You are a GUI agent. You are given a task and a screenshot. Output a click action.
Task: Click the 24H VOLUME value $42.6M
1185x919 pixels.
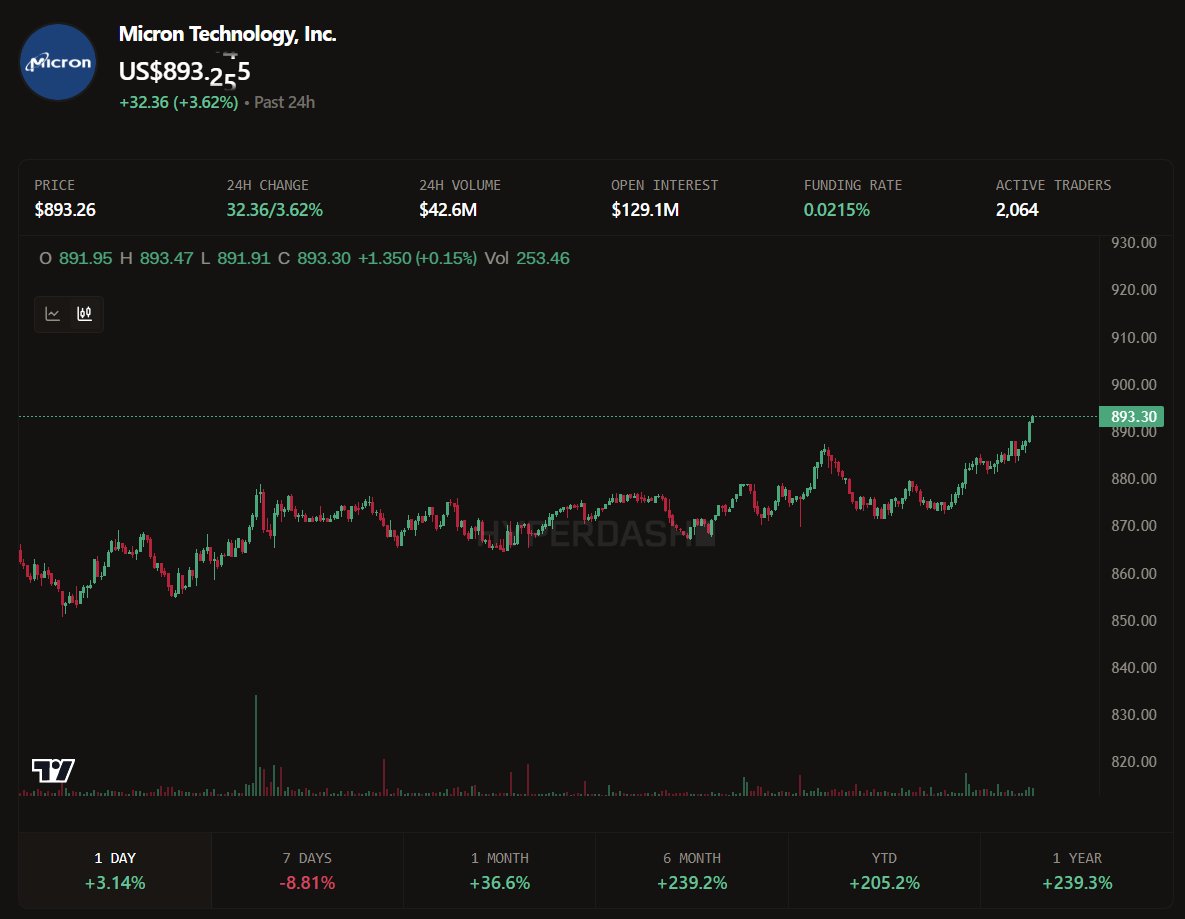[447, 209]
